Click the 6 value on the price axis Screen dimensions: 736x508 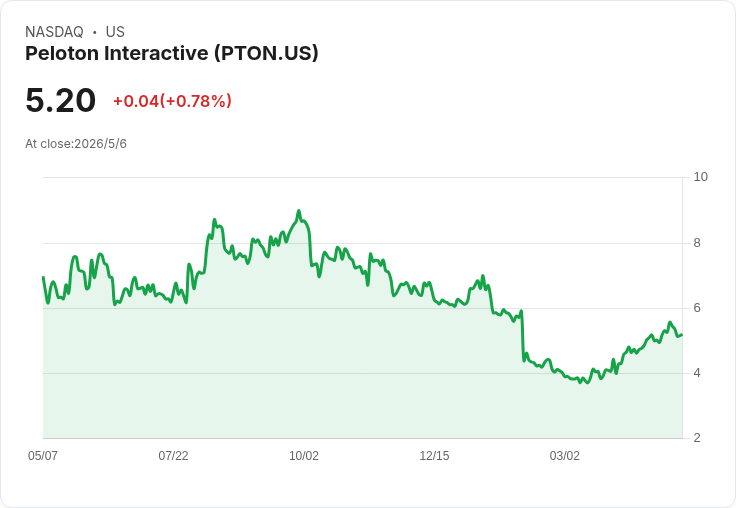[697, 308]
